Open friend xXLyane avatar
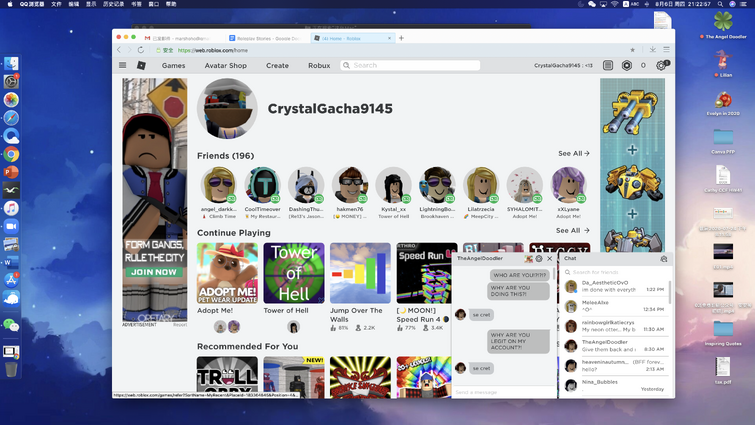Image resolution: width=755 pixels, height=425 pixels. 569,185
